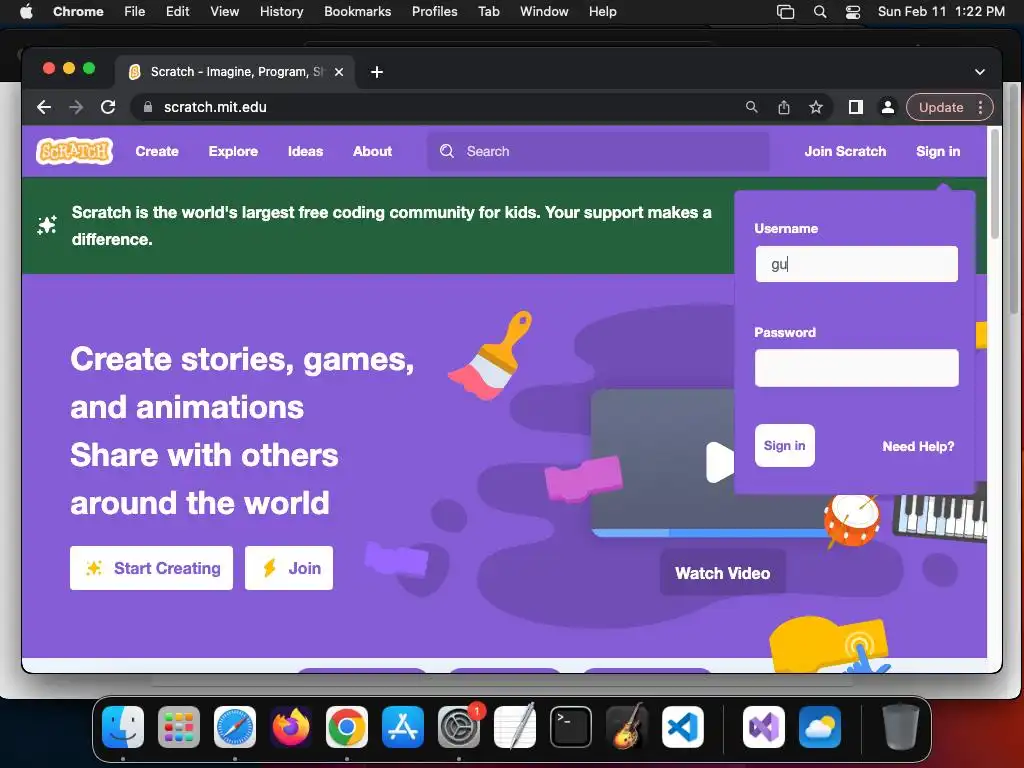
Task: Open macOS Spotlight search in menu bar
Action: [820, 12]
